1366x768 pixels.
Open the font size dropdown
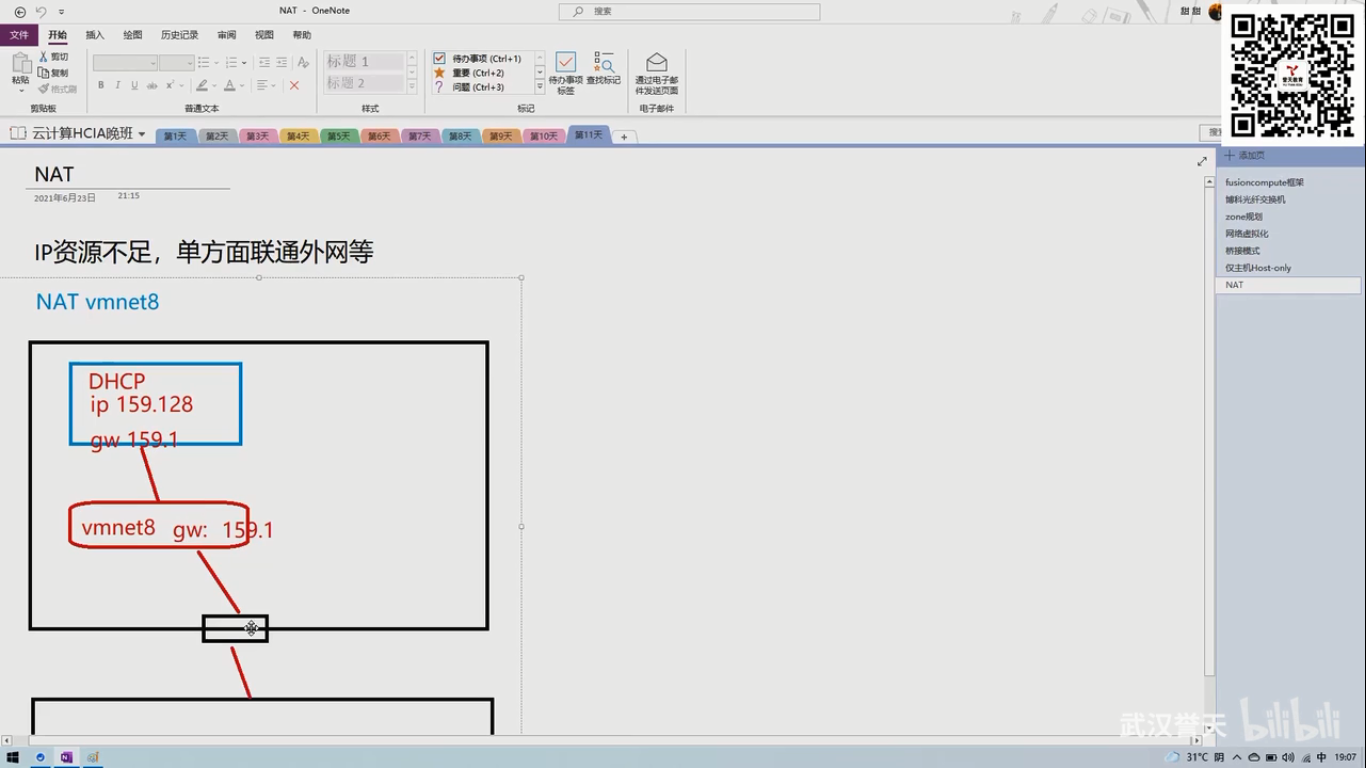[189, 63]
